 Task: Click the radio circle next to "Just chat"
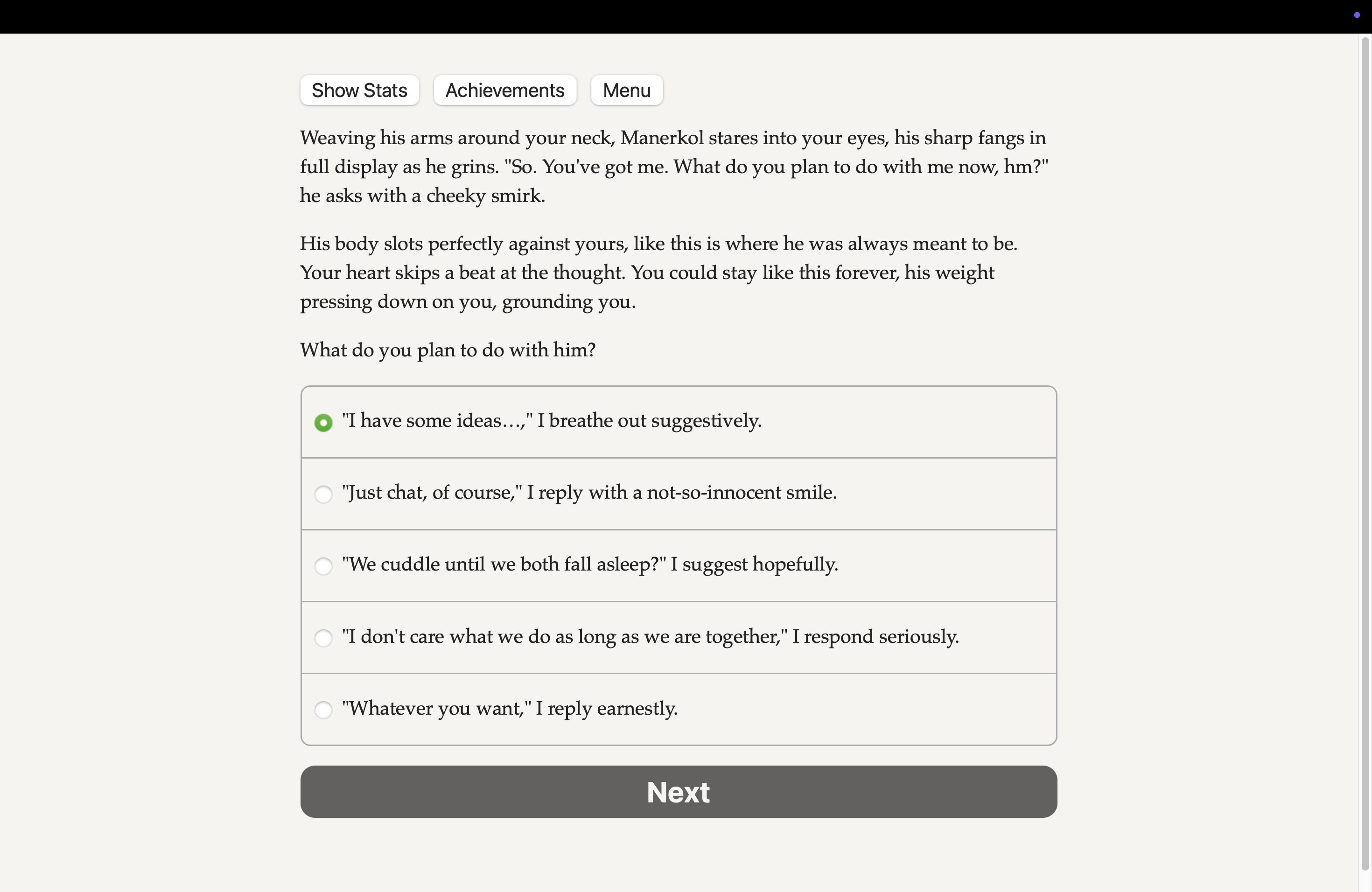(x=324, y=495)
